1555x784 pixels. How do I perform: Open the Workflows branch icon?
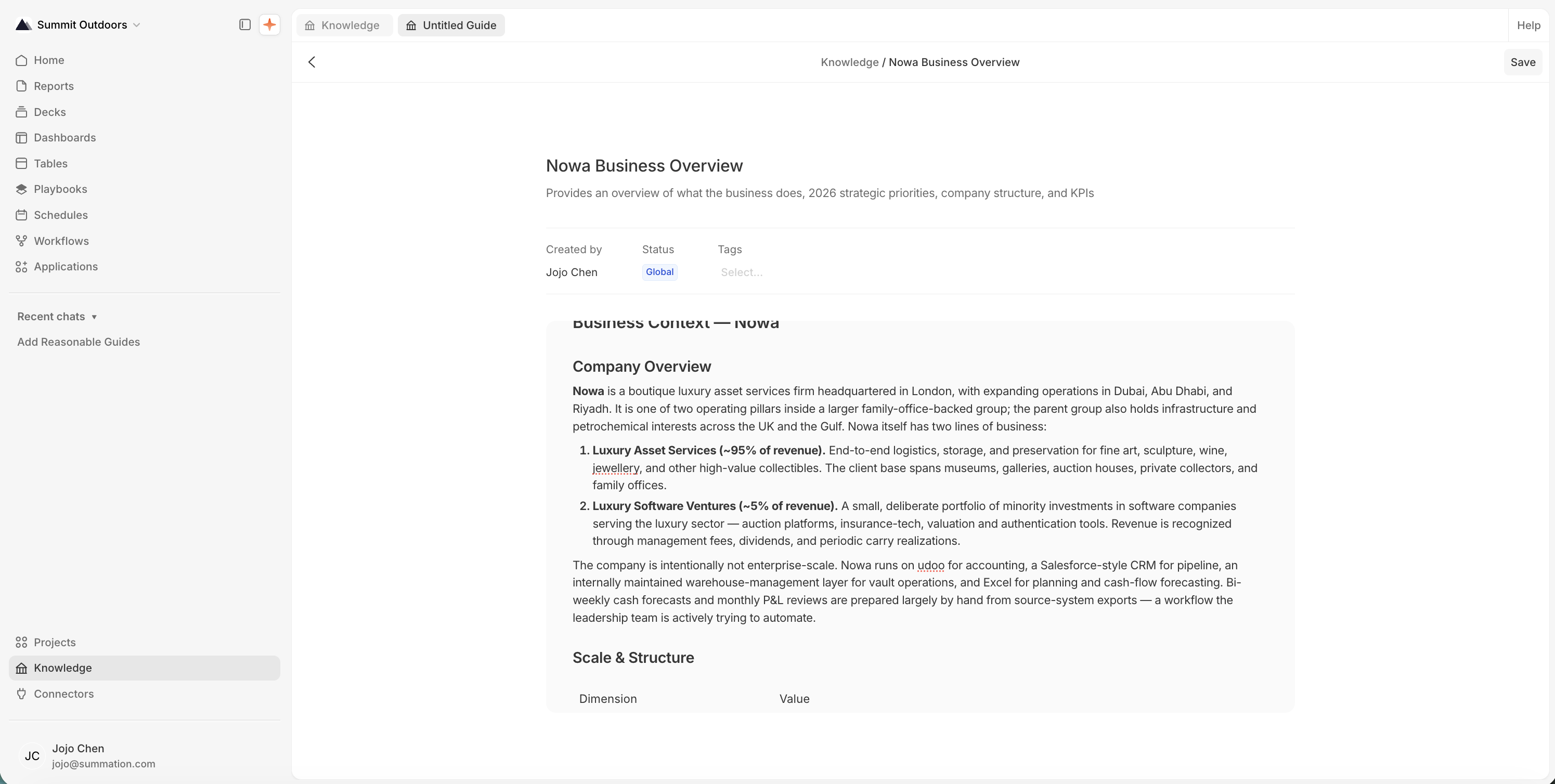[x=21, y=241]
